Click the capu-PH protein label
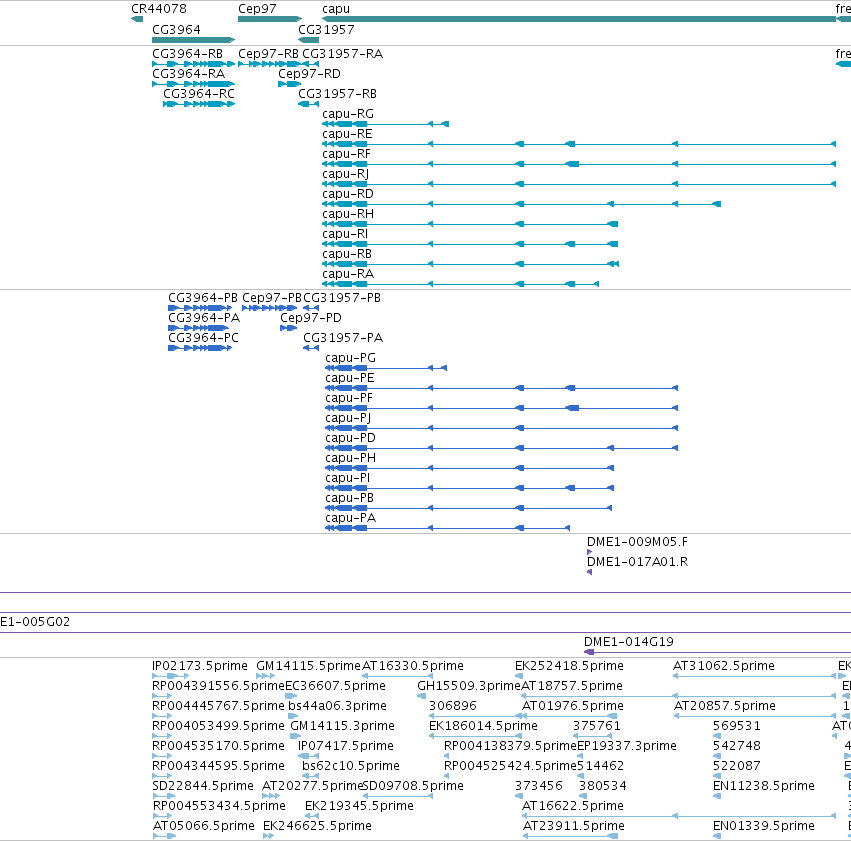The width and height of the screenshot is (851, 841). tap(351, 458)
